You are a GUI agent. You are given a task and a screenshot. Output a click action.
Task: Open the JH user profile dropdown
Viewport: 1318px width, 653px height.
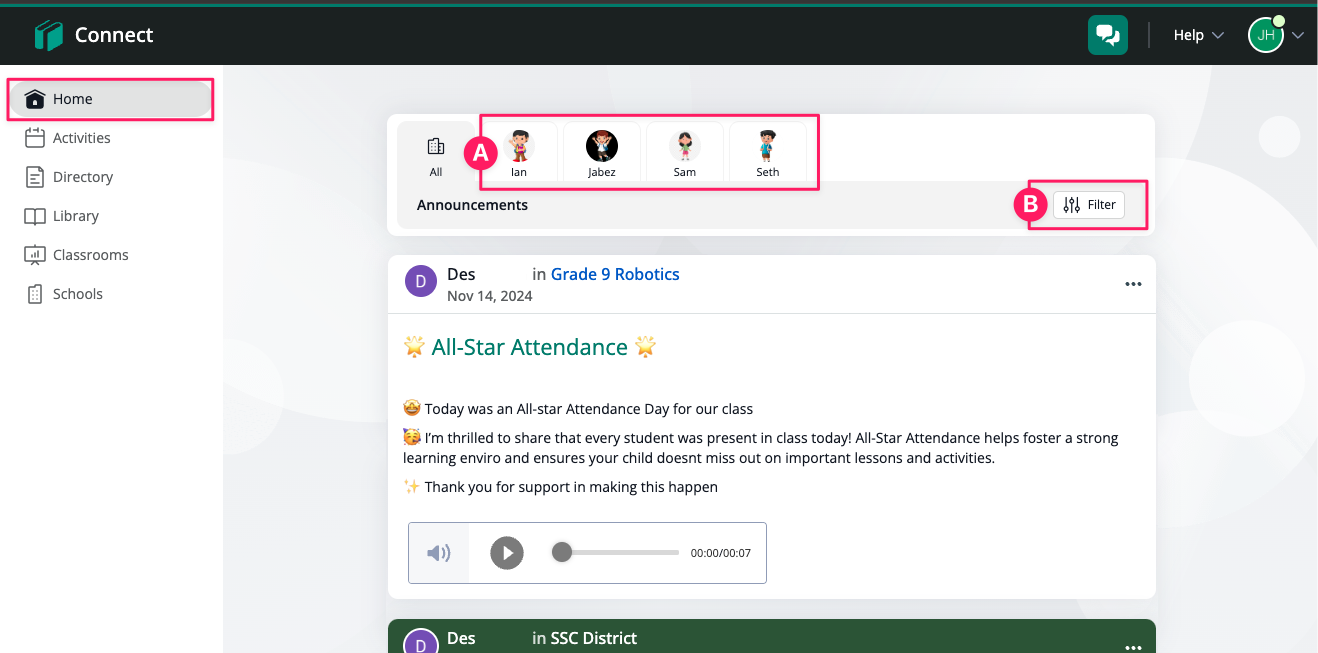[1276, 35]
